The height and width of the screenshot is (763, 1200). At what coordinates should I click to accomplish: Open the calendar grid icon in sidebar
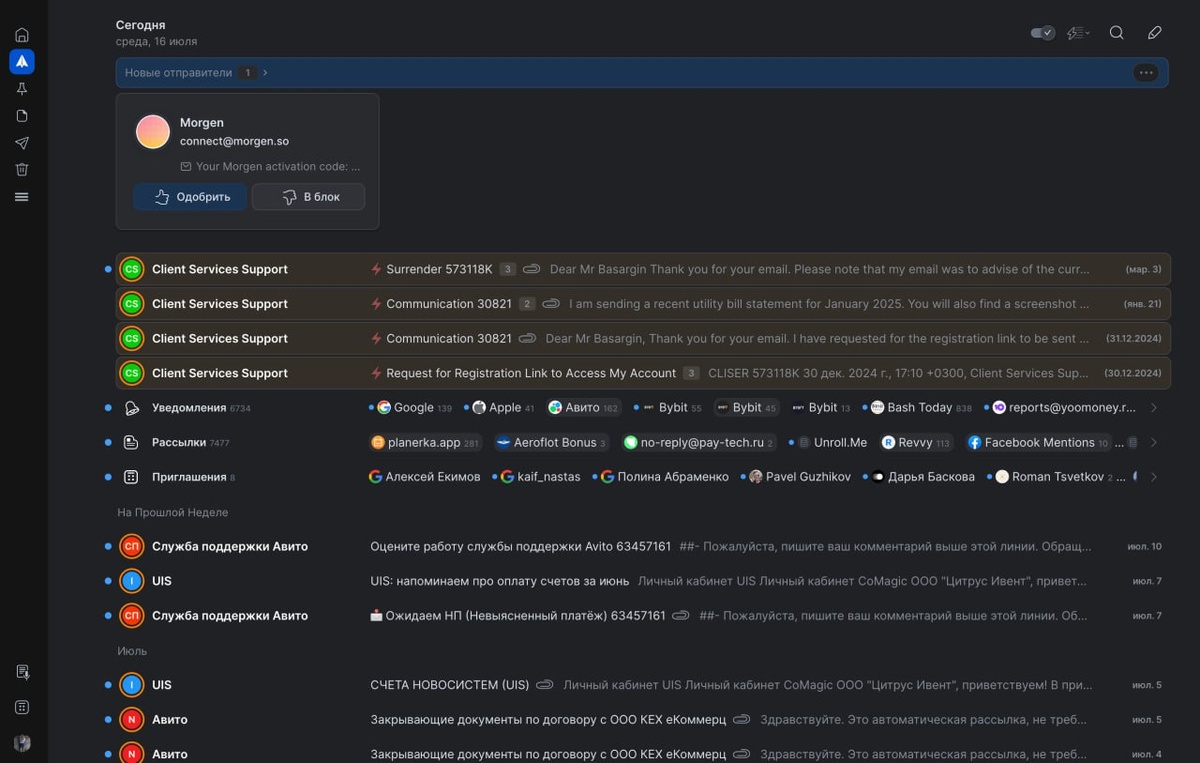click(x=22, y=707)
